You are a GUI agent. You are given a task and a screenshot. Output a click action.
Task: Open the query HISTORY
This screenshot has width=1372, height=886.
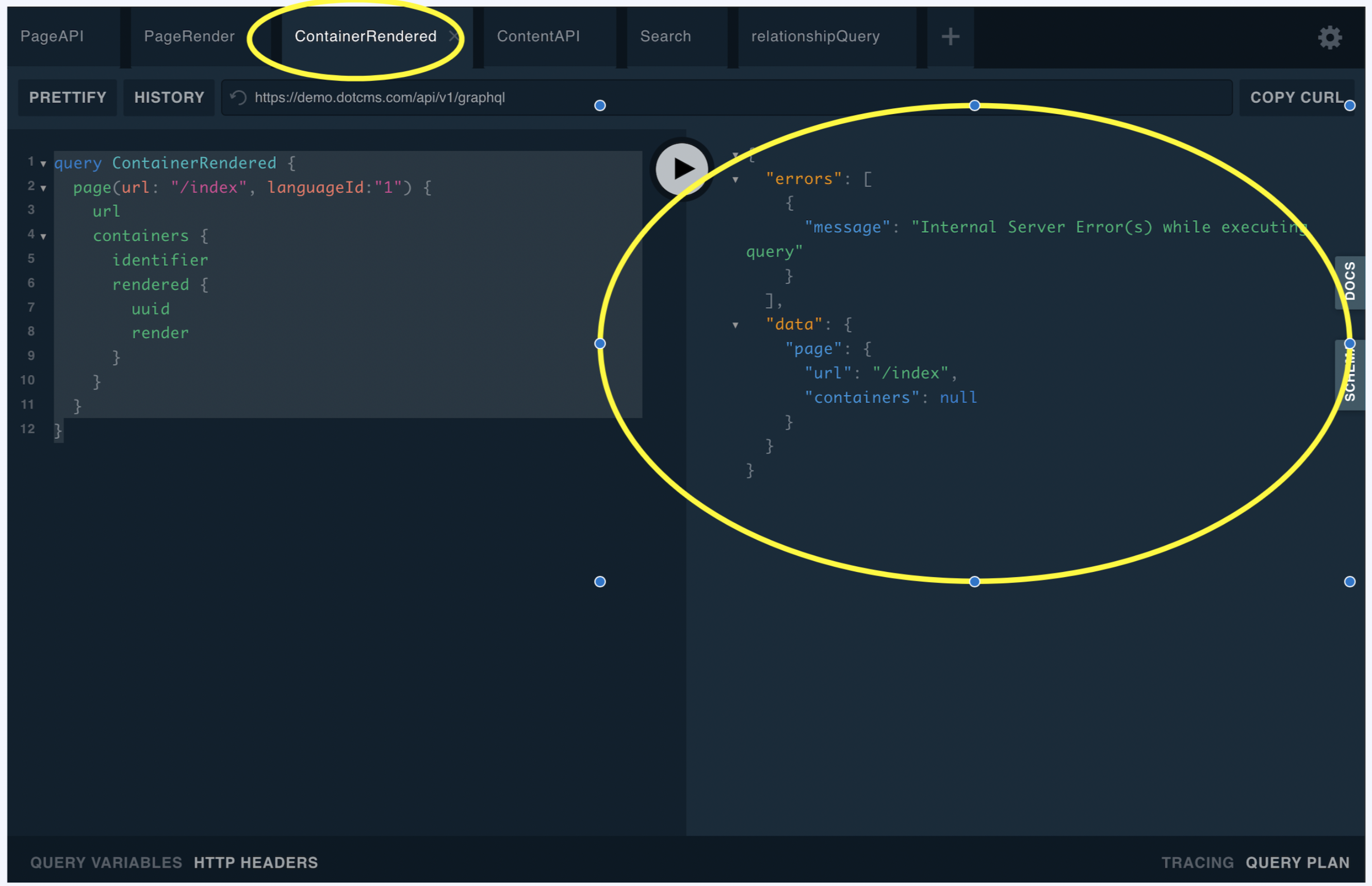point(169,98)
